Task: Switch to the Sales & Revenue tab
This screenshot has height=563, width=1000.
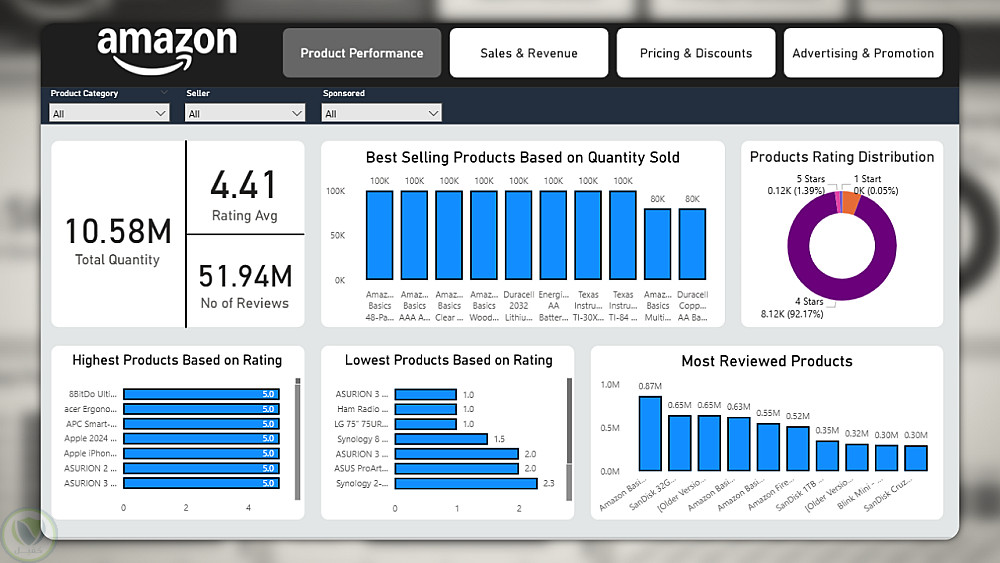Action: coord(529,53)
